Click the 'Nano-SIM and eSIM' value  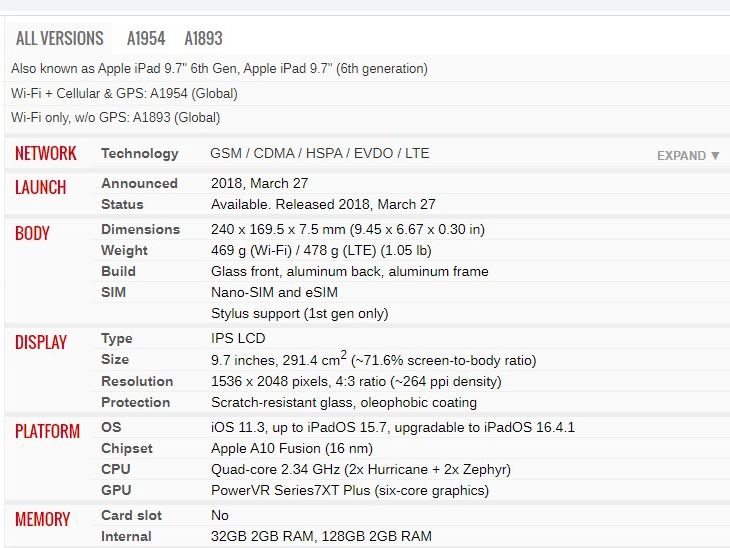274,292
